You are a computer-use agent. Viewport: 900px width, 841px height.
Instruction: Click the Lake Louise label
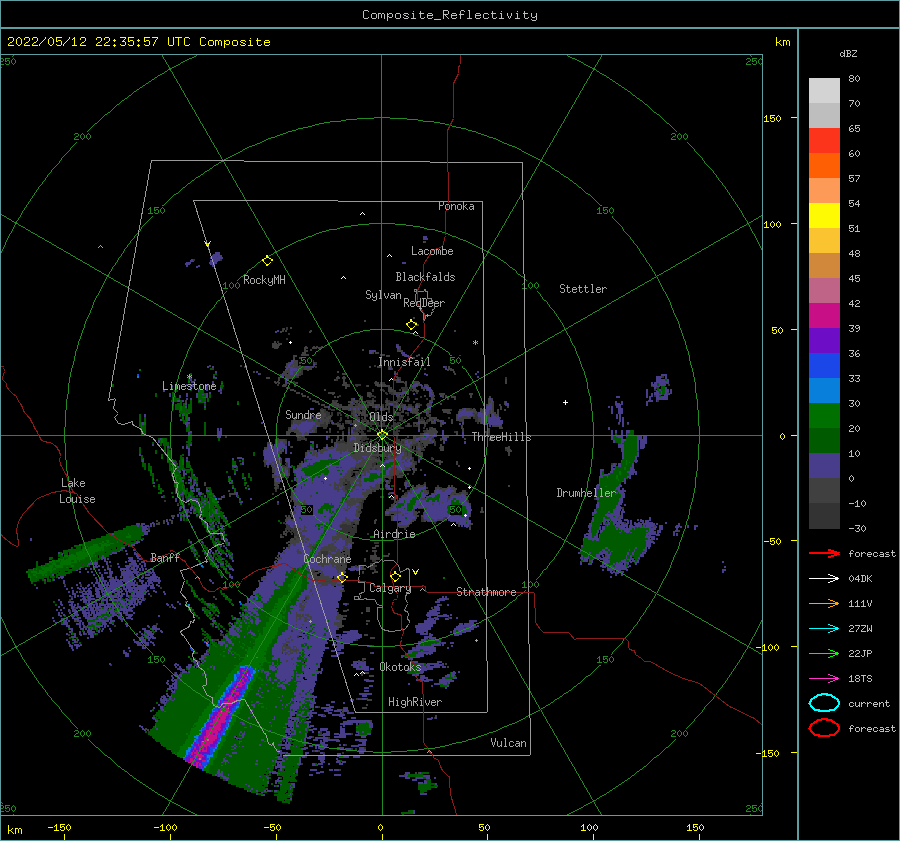coord(77,491)
